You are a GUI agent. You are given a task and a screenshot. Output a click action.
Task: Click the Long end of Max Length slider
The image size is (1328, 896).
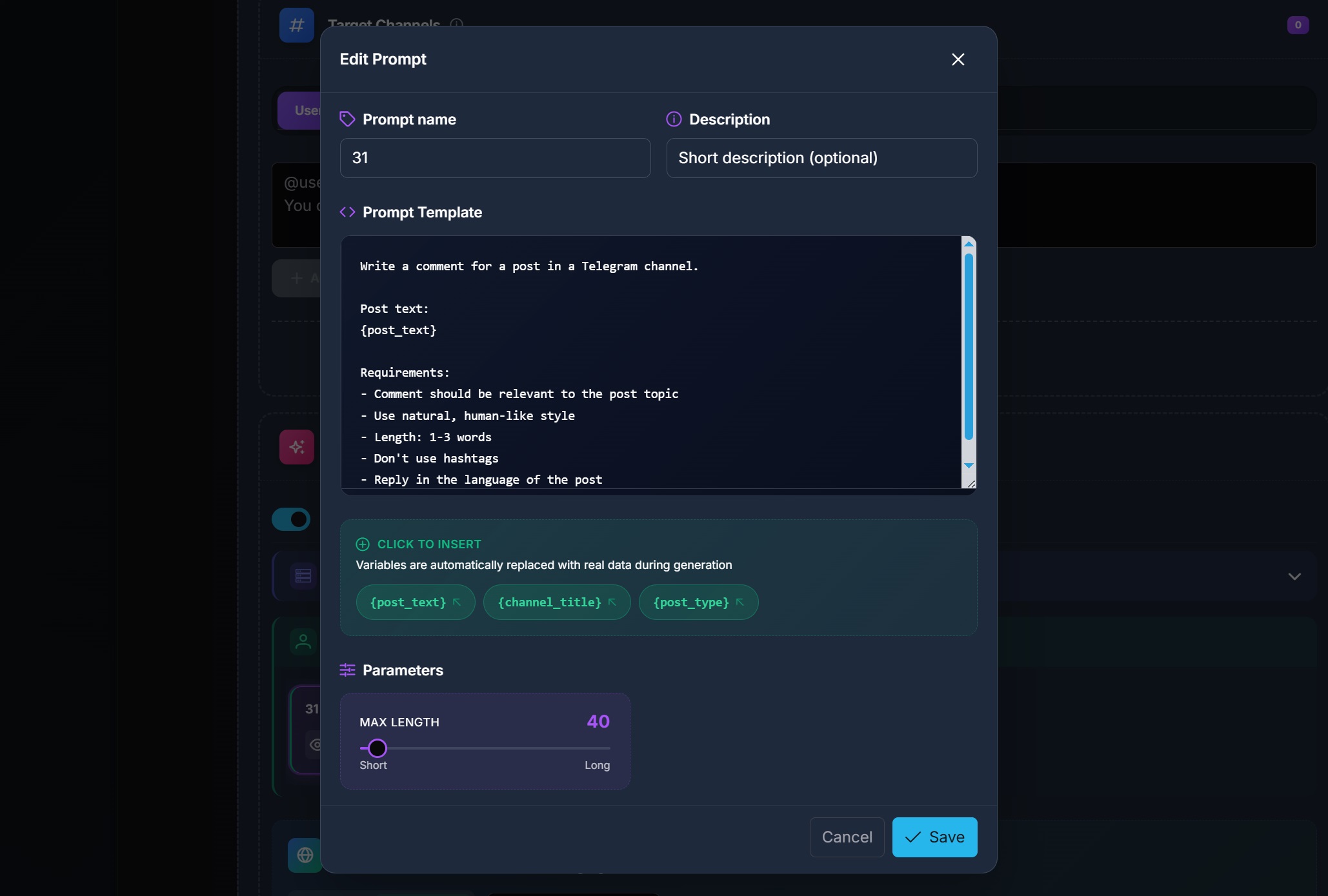(597, 765)
